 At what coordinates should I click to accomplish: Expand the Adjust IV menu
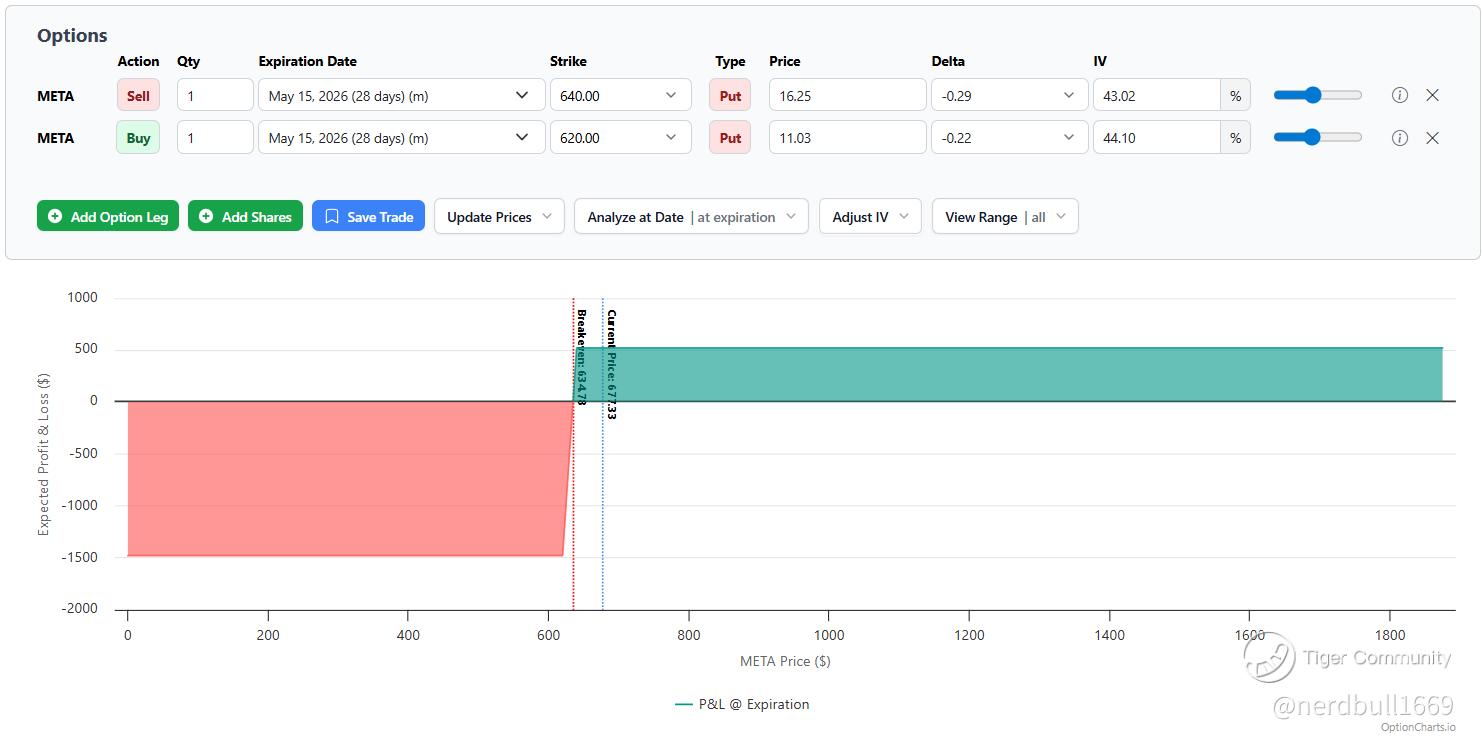tap(870, 217)
